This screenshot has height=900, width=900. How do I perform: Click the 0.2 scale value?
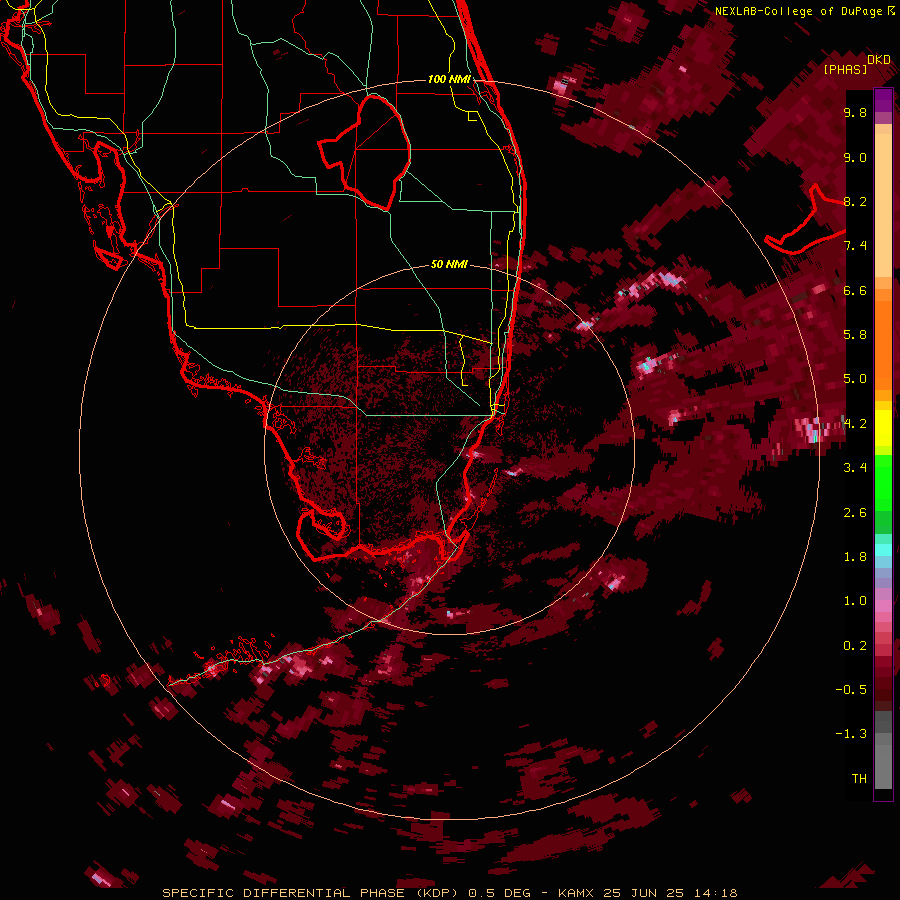coord(855,646)
